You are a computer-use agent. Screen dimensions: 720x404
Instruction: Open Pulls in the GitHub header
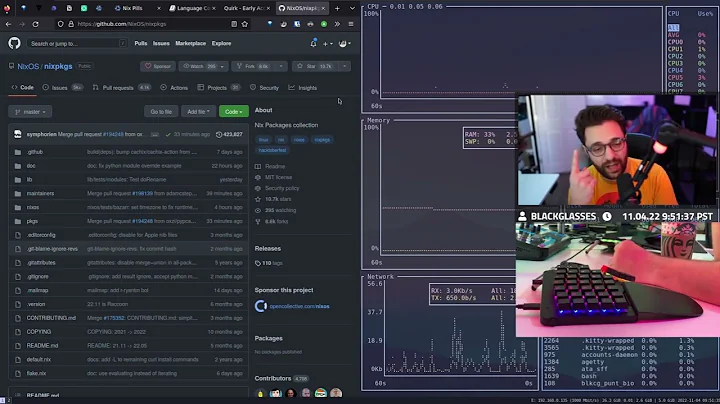tap(141, 43)
